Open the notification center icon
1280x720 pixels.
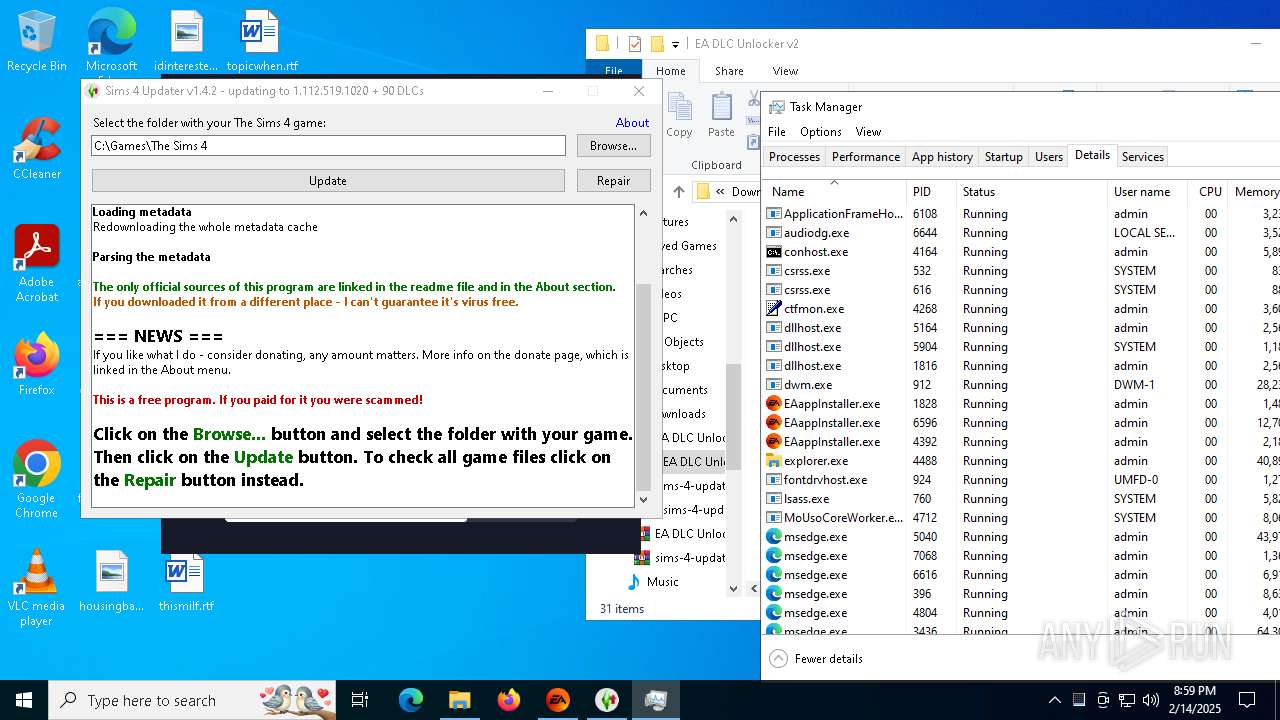coord(1247,700)
